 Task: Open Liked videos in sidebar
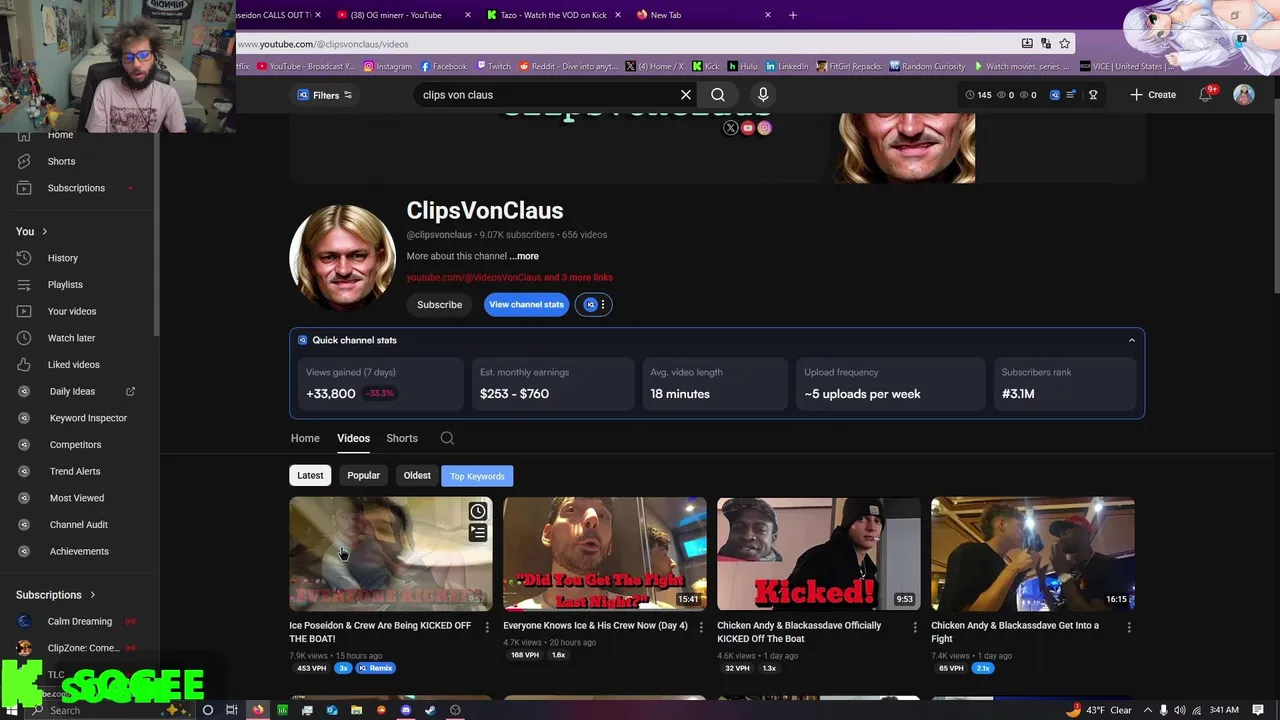[73, 364]
